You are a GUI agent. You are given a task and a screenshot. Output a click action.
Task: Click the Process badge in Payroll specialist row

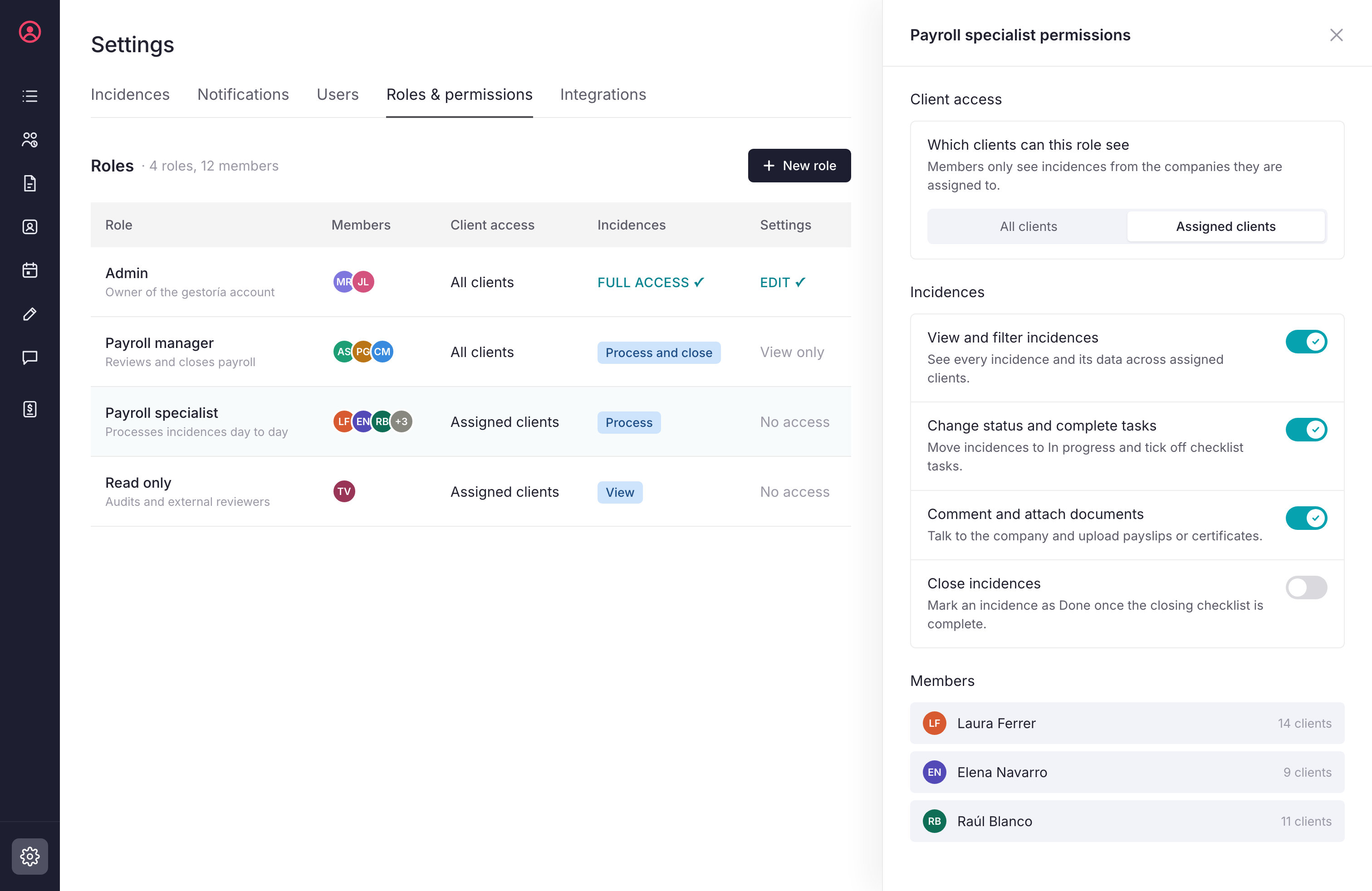pyautogui.click(x=629, y=422)
